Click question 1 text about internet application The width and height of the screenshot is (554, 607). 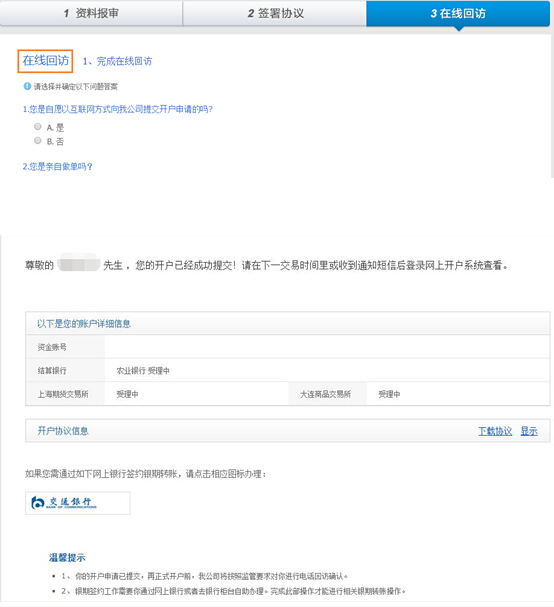118,110
